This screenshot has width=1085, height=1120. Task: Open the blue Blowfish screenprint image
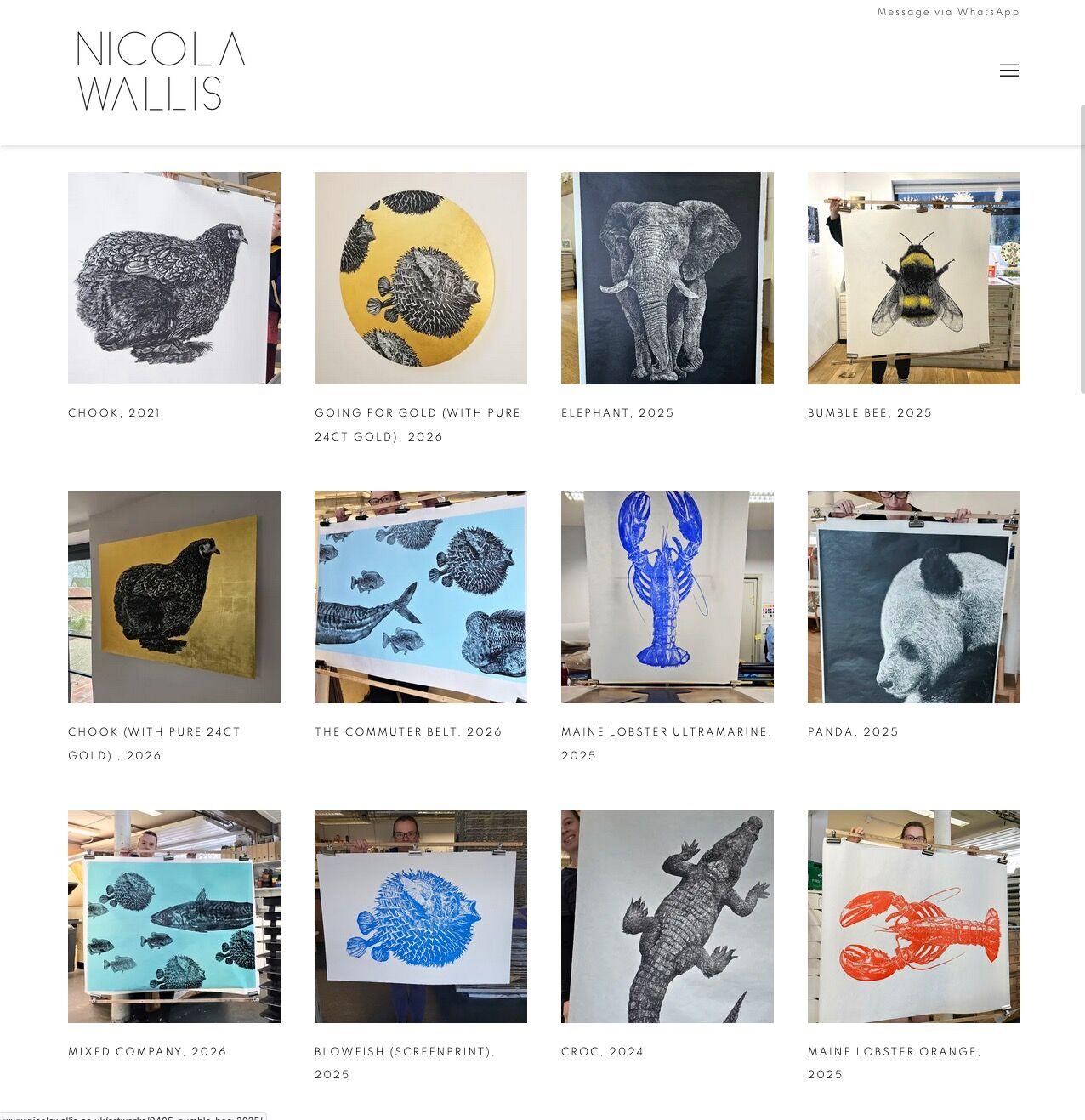(x=421, y=917)
